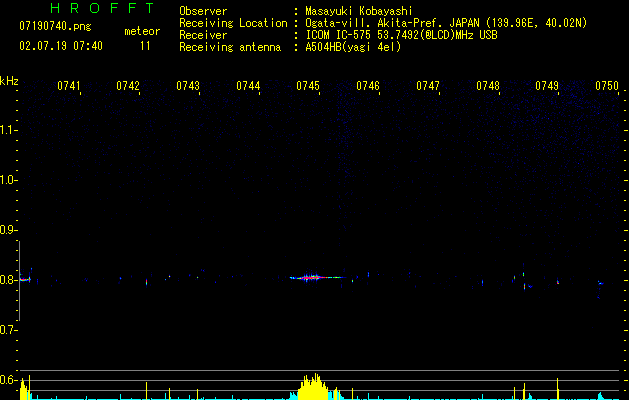Click the yellow intensity peak below 0745

point(315,386)
